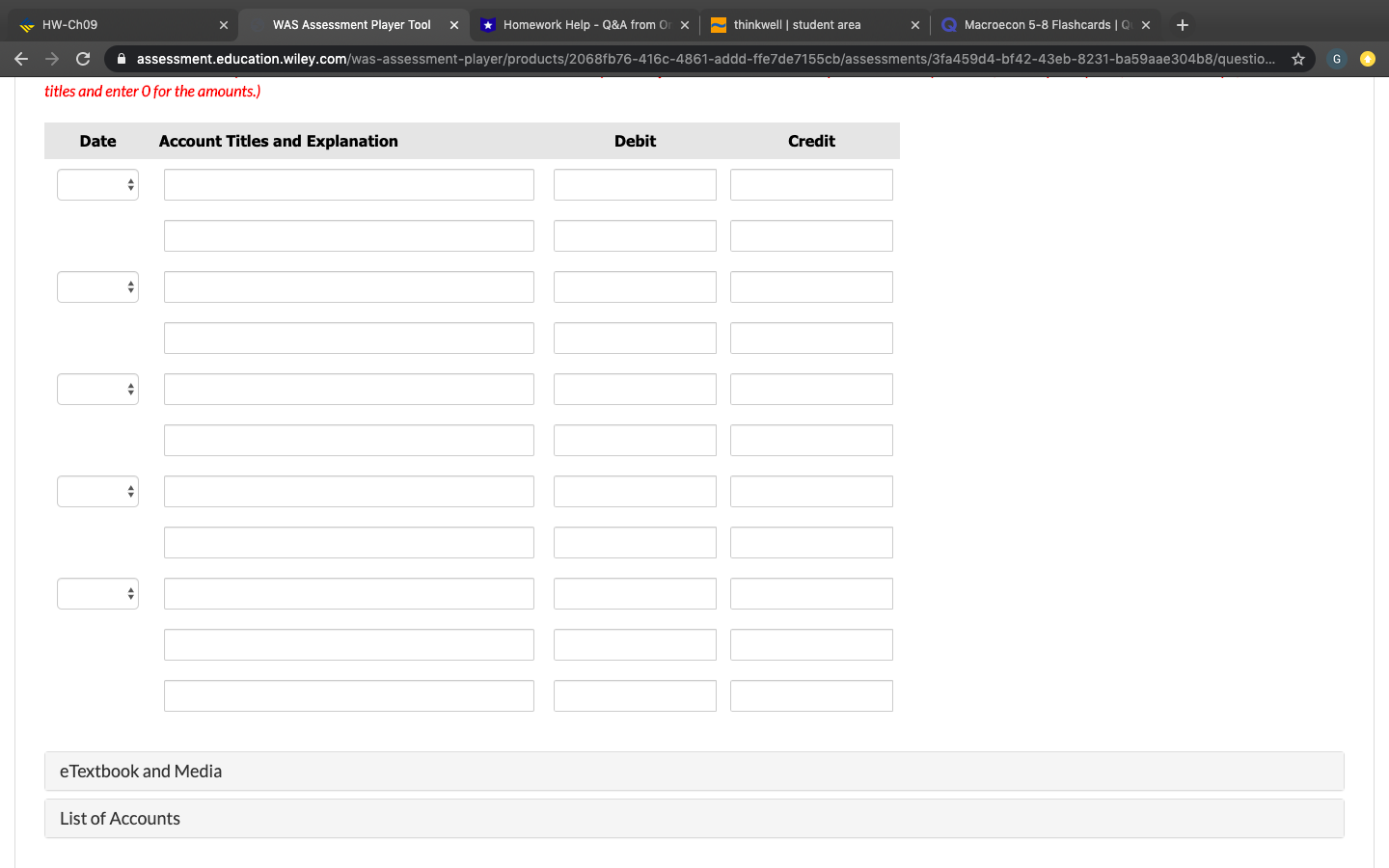Click the first Debit amount field
Image resolution: width=1389 pixels, height=868 pixels.
click(x=635, y=184)
